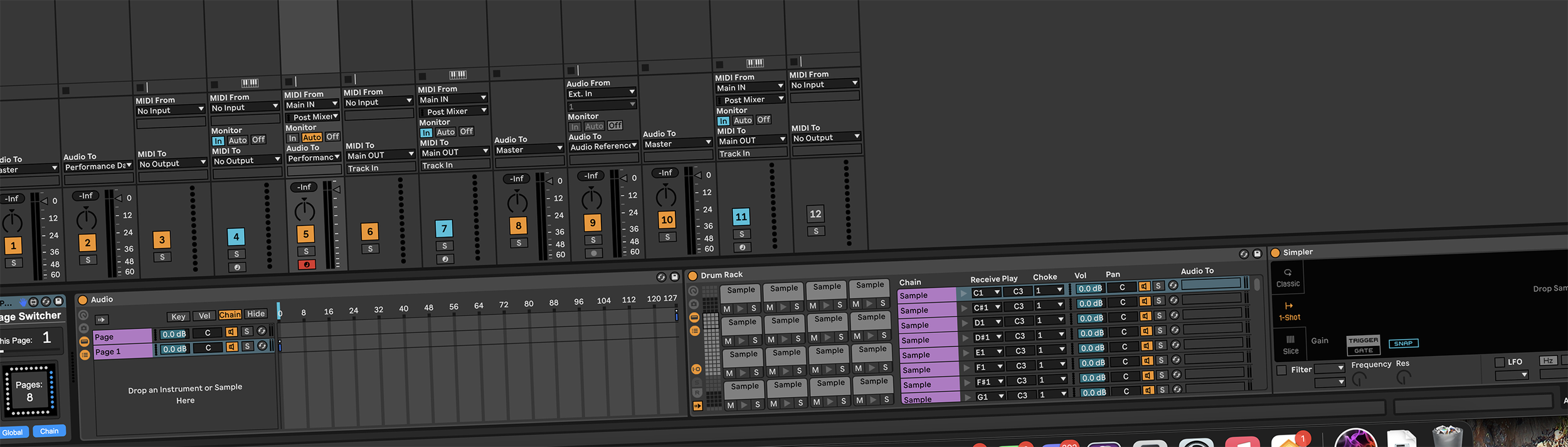The height and width of the screenshot is (447, 1568).
Task: Click track 4 arm button
Action: [236, 267]
